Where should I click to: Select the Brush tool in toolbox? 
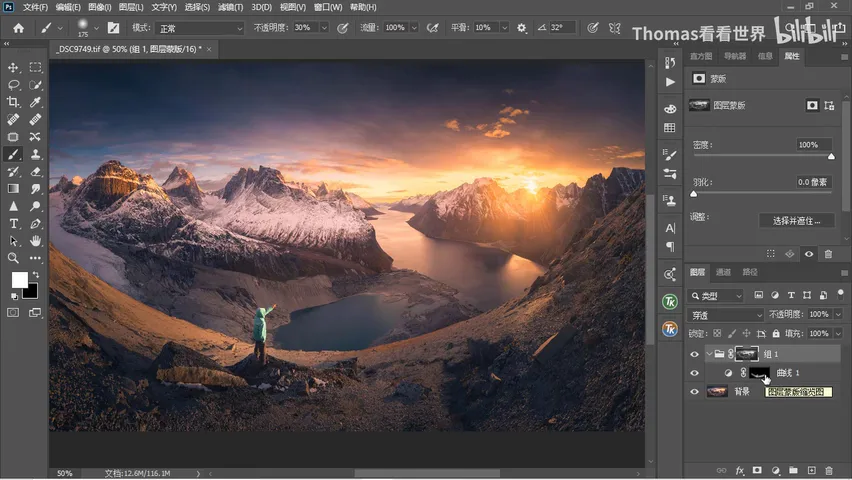coord(13,154)
